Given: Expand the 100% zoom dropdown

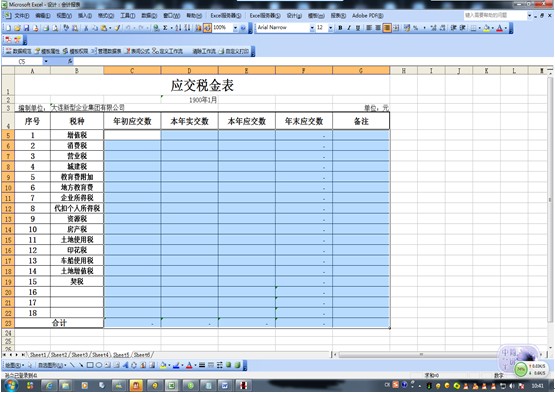Looking at the screenshot, I should 235,28.
